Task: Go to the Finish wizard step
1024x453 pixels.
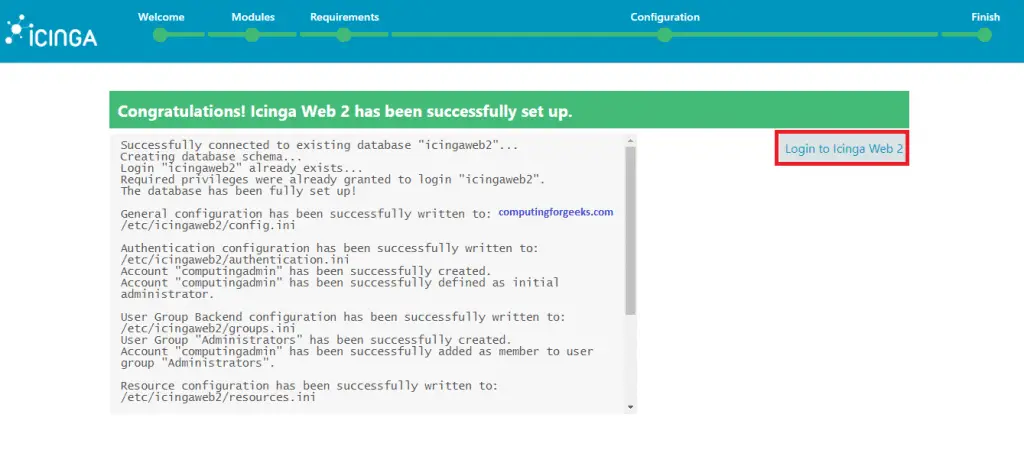Action: tap(985, 17)
